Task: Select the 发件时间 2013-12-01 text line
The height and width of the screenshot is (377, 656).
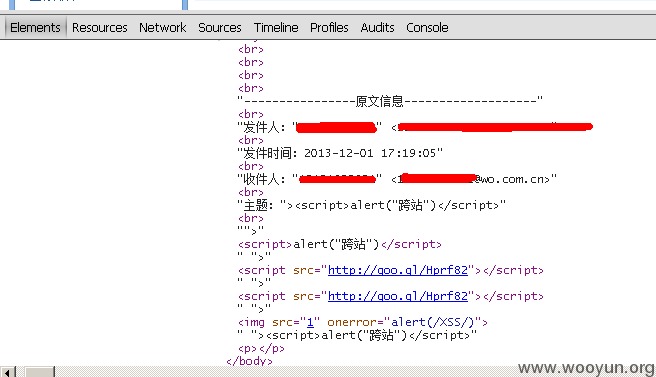Action: click(340, 153)
